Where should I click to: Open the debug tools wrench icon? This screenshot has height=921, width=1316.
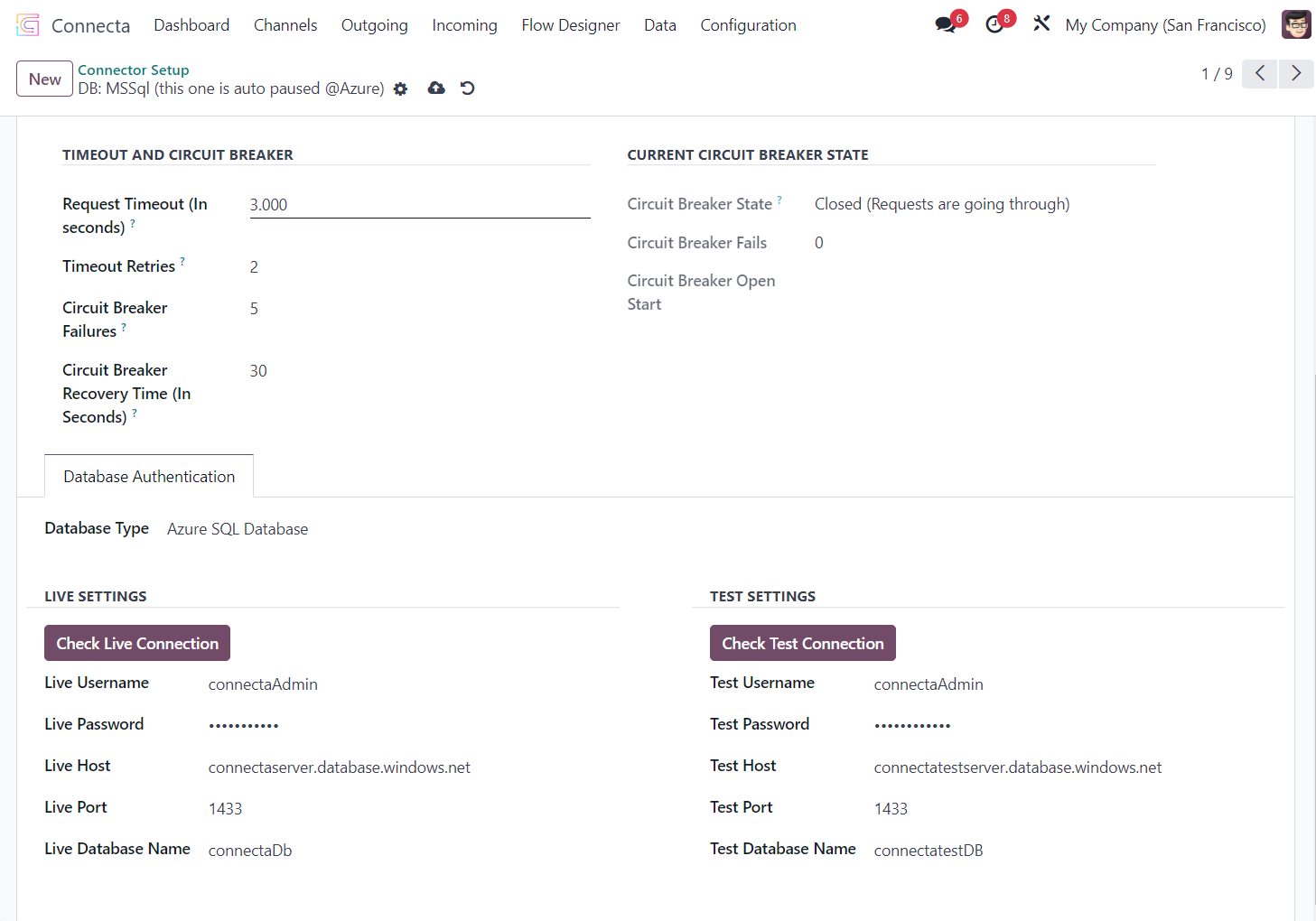(1041, 24)
